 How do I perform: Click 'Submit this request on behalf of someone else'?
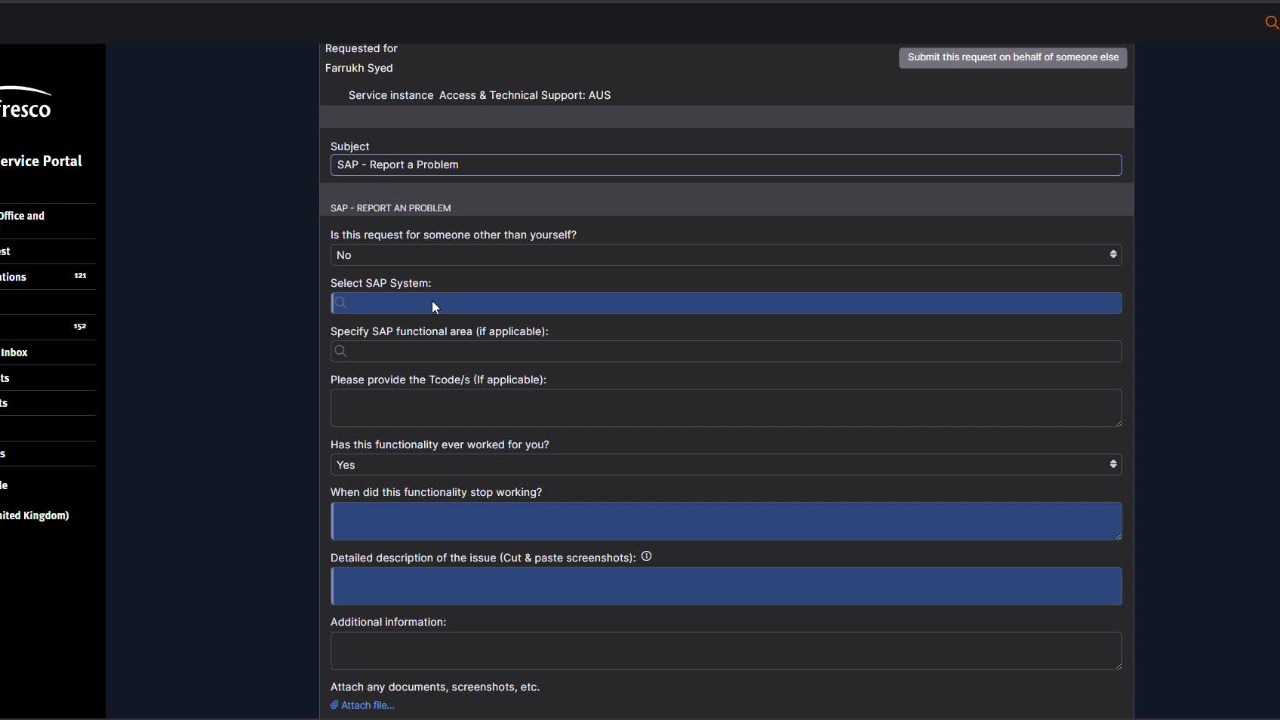point(1013,57)
